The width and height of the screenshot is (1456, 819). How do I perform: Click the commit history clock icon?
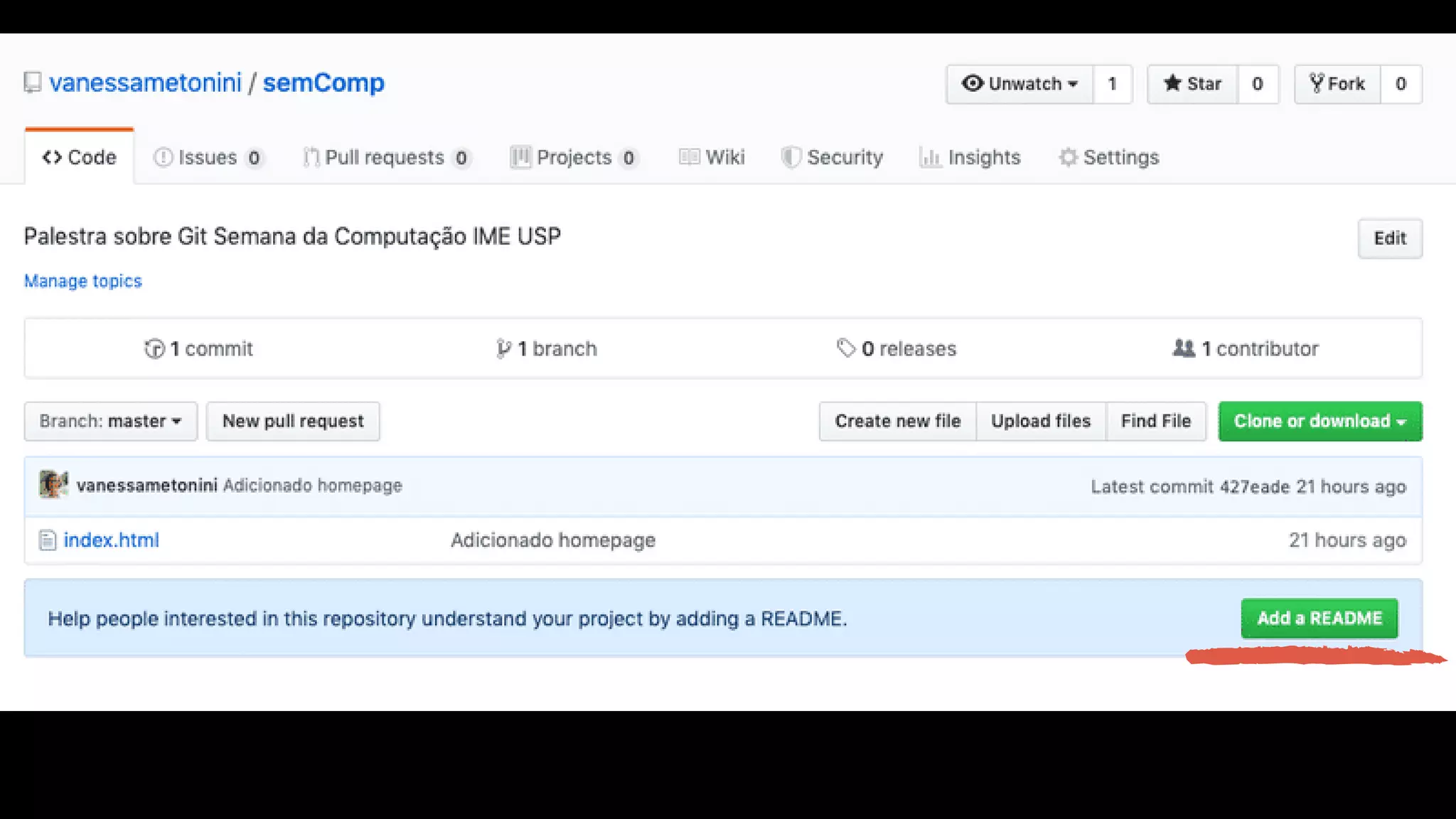[154, 349]
